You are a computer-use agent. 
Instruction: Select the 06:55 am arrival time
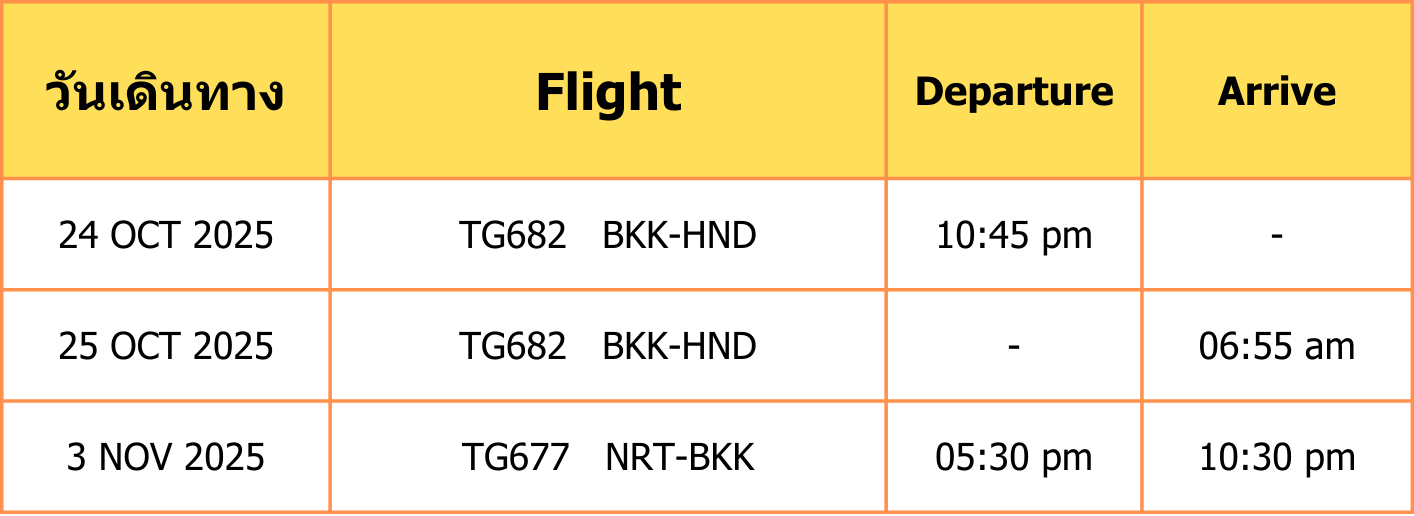tap(1277, 347)
